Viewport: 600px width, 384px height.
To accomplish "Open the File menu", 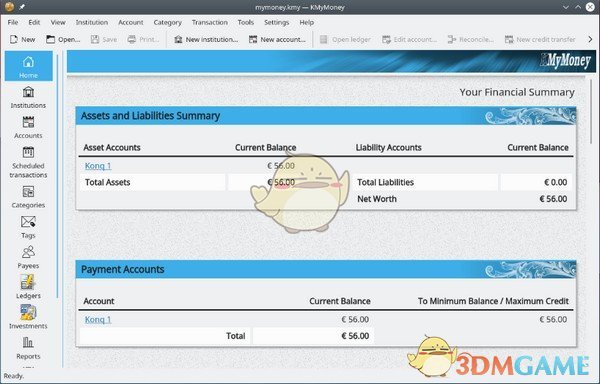I will click(13, 23).
